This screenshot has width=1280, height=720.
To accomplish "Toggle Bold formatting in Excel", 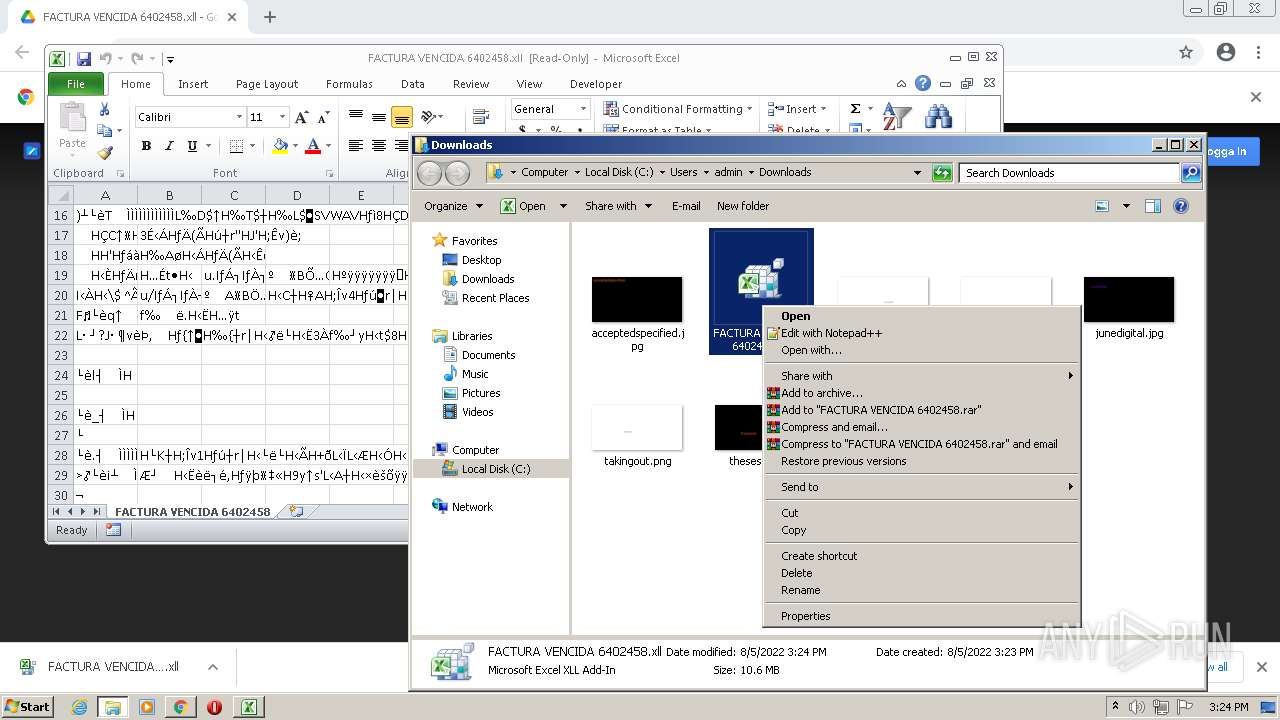I will (146, 146).
